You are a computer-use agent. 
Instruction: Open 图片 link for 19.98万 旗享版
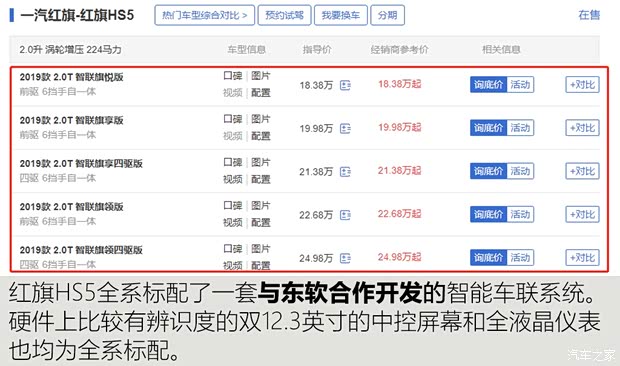pyautogui.click(x=261, y=119)
